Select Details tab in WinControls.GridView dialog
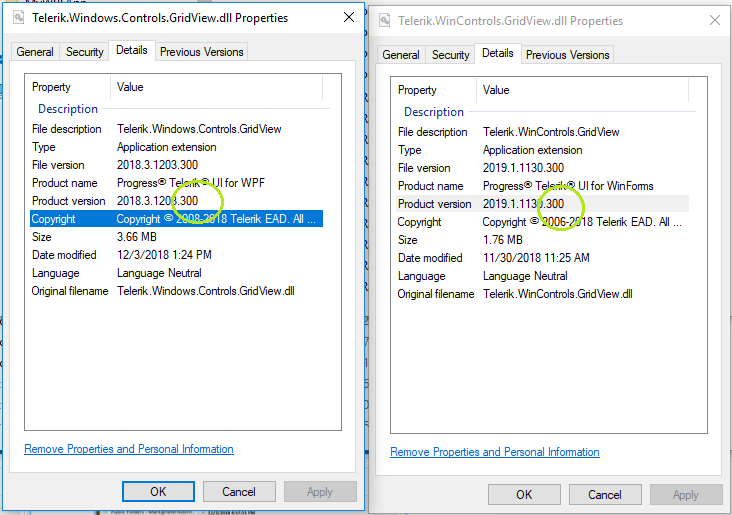The image size is (732, 515). [x=498, y=53]
